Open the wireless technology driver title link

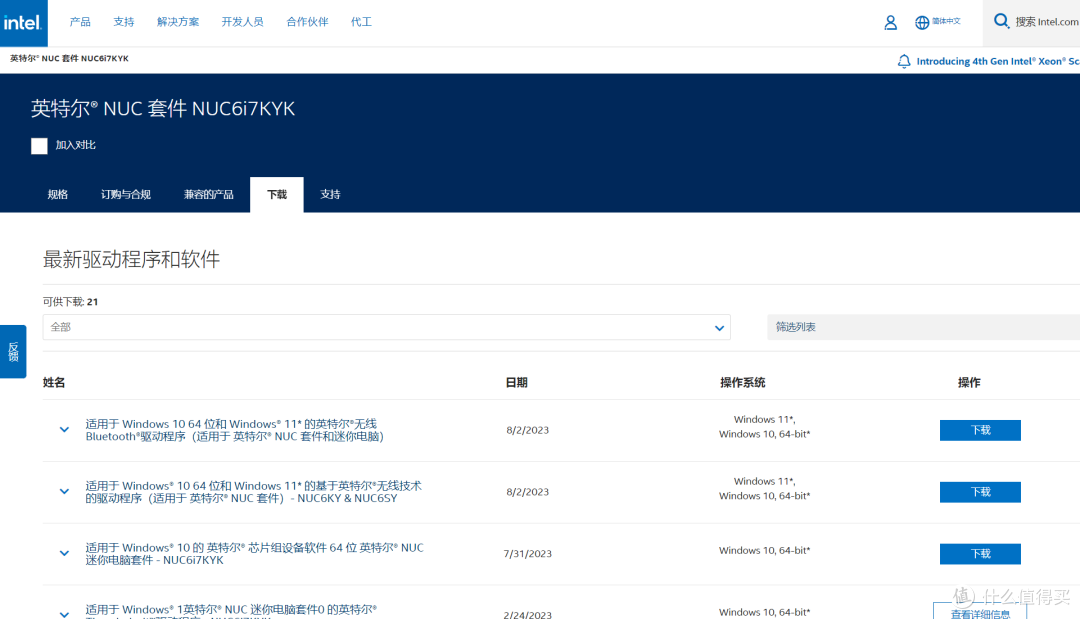253,492
